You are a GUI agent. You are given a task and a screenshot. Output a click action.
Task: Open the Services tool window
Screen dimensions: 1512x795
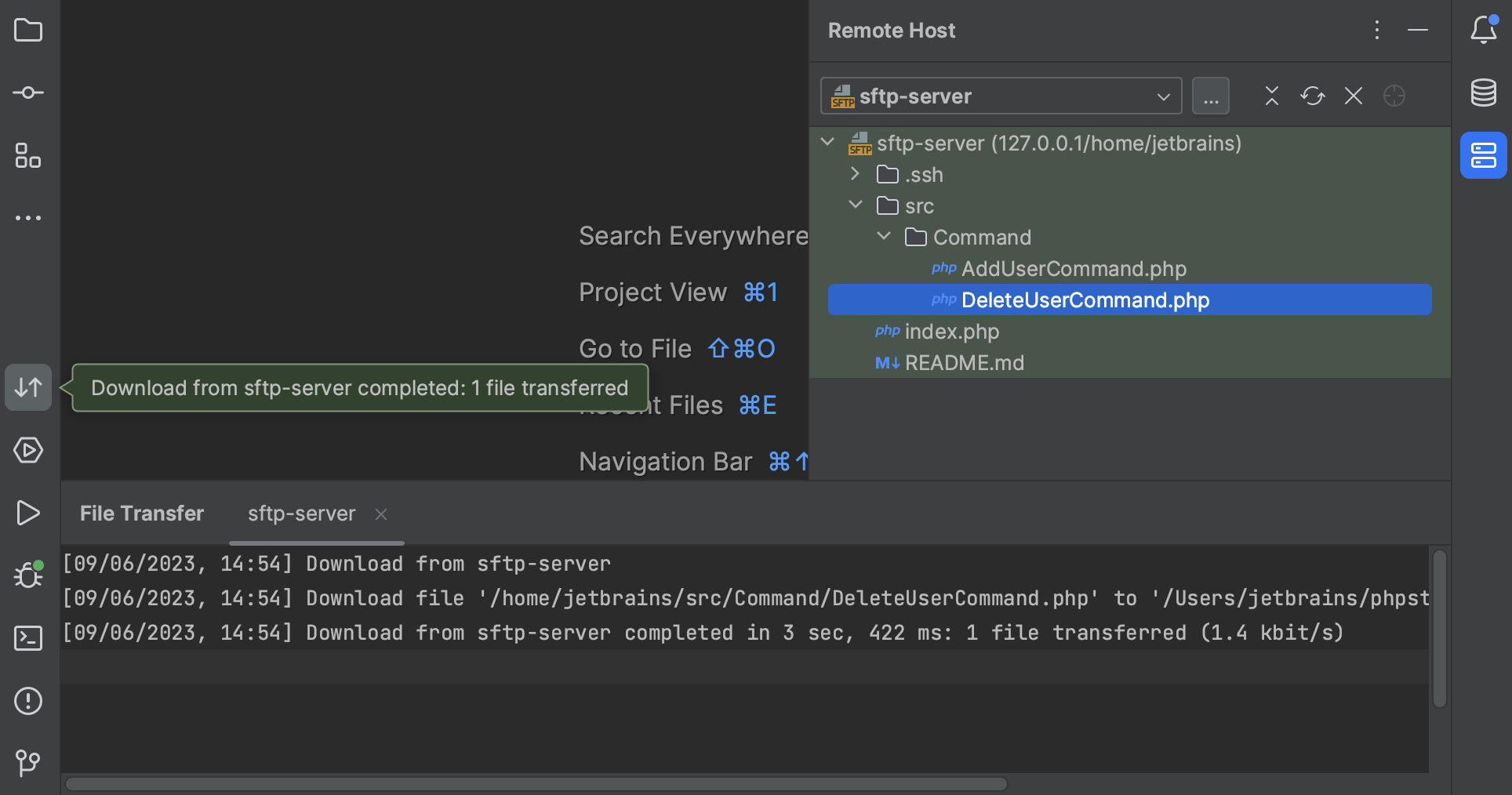28,450
